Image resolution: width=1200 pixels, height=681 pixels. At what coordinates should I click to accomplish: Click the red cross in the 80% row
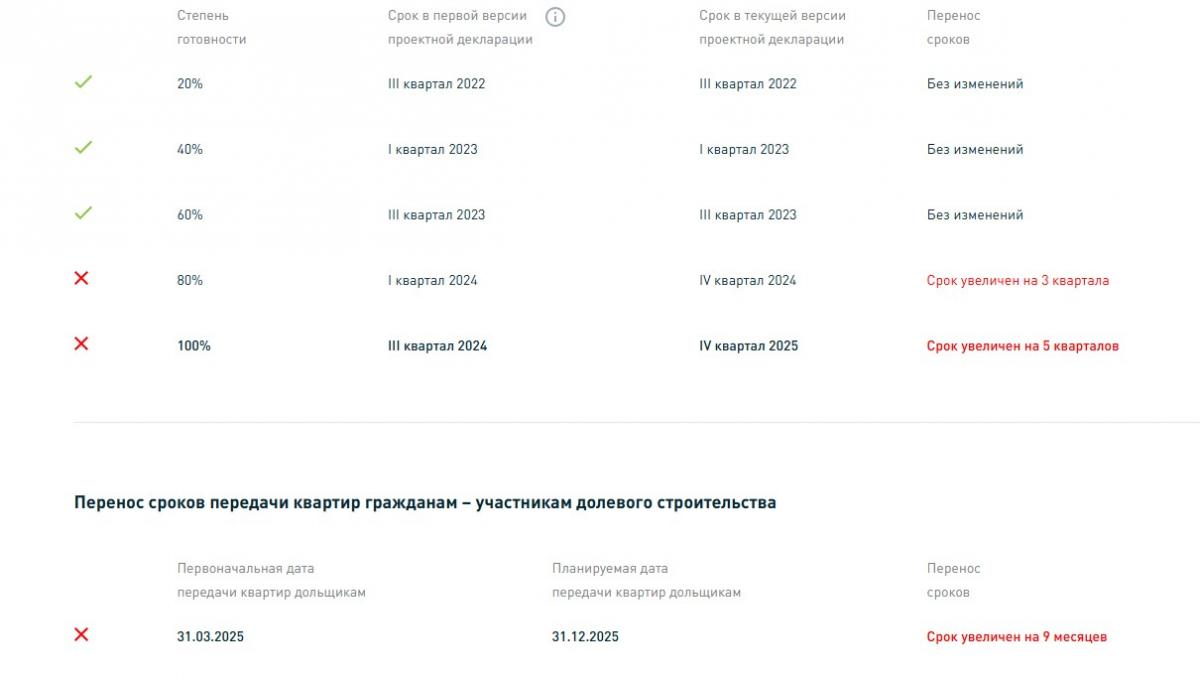point(82,278)
